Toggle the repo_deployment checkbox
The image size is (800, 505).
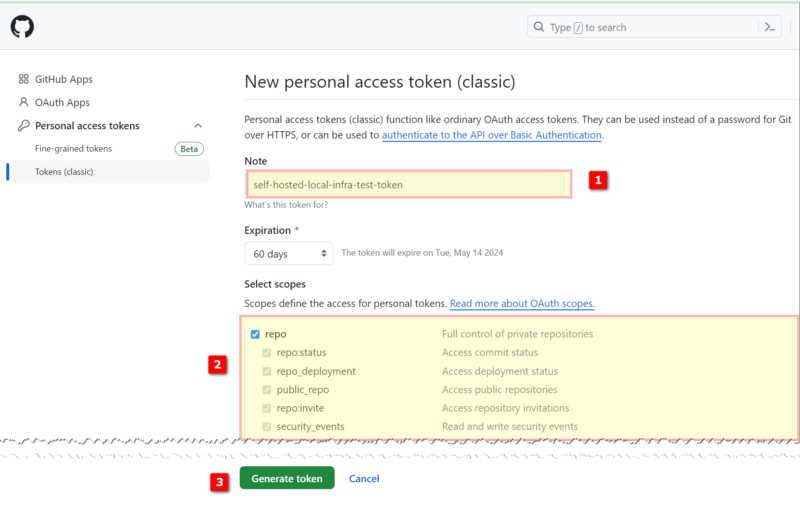coord(266,371)
